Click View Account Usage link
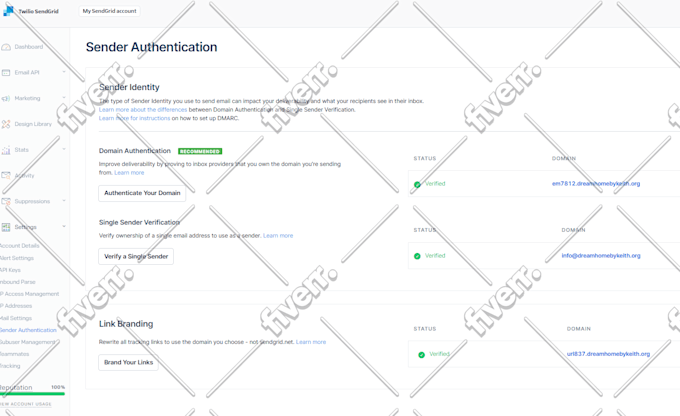The width and height of the screenshot is (680, 416). 26,404
